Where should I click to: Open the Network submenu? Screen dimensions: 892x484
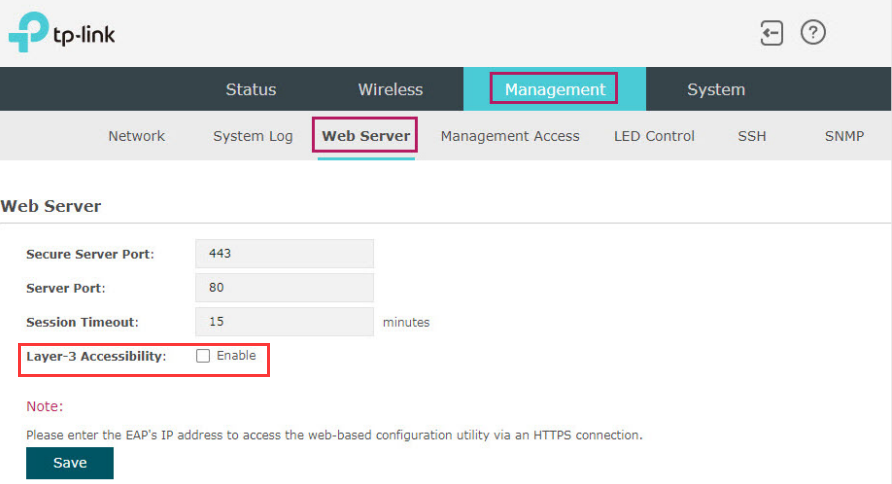[x=137, y=136]
